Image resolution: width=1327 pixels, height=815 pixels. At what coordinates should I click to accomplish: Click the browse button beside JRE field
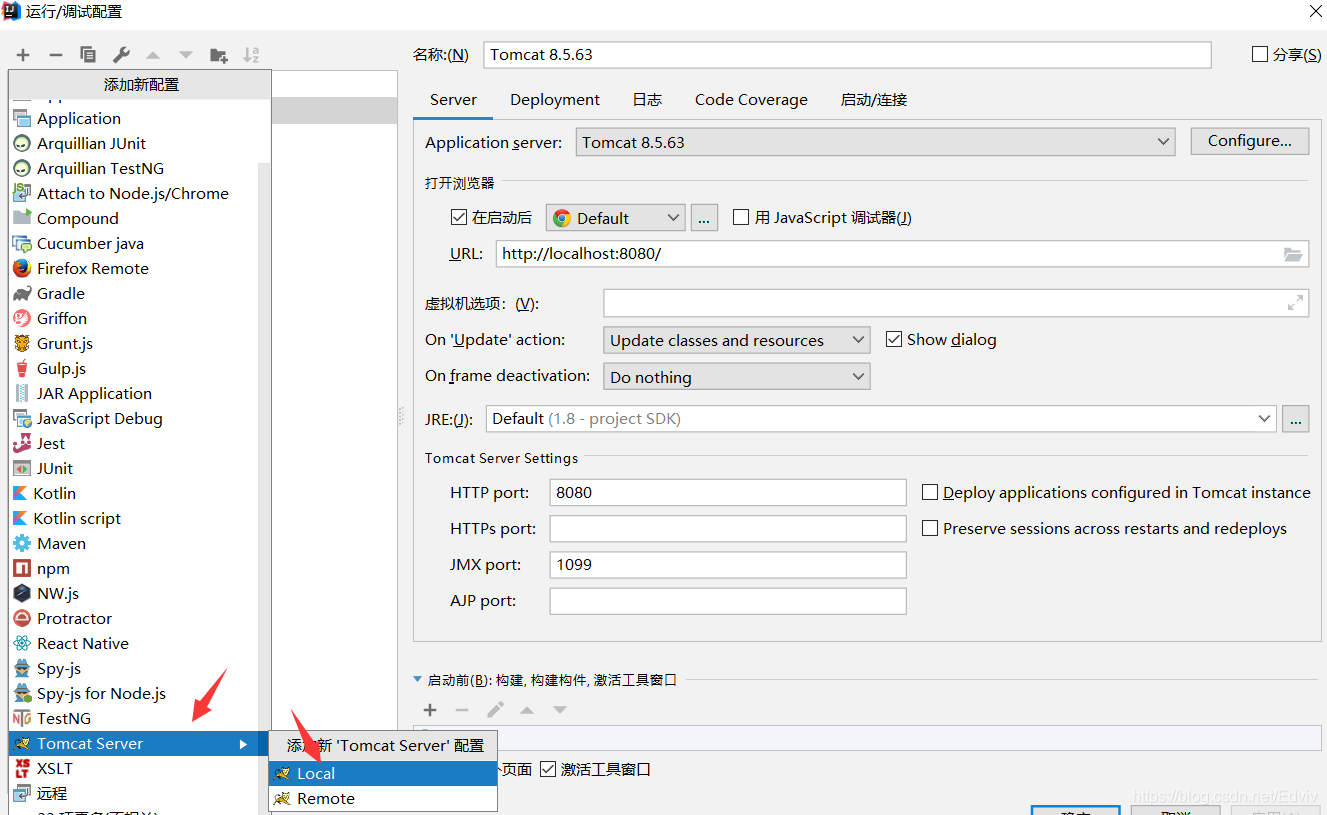1296,419
